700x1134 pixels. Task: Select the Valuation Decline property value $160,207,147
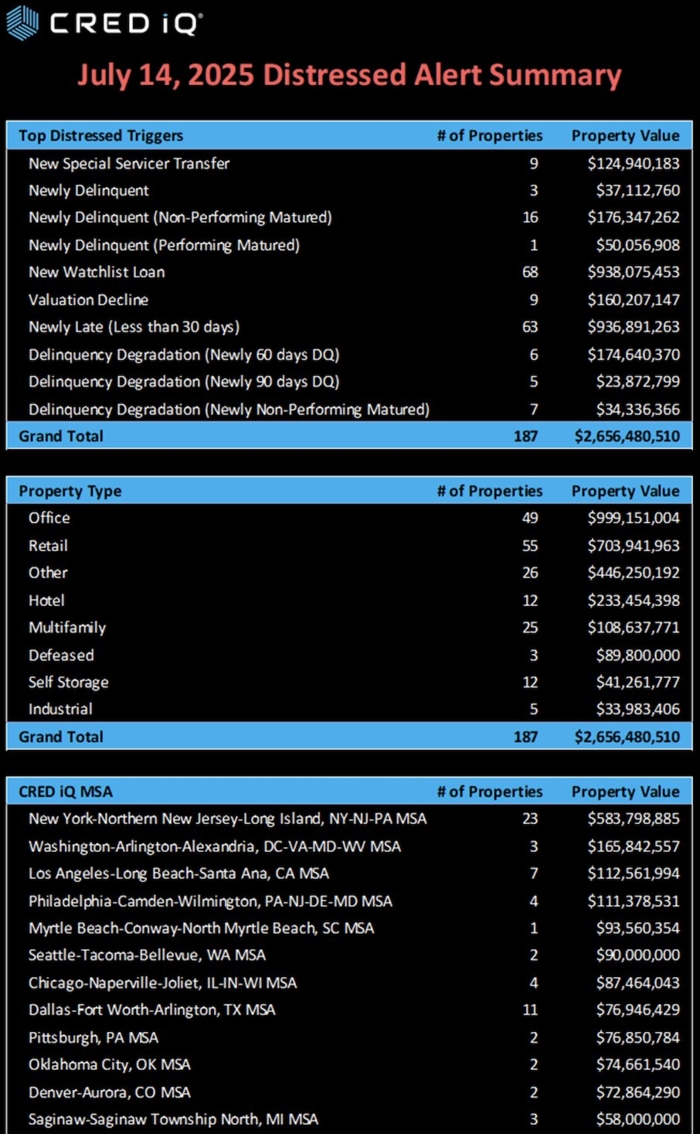point(625,299)
